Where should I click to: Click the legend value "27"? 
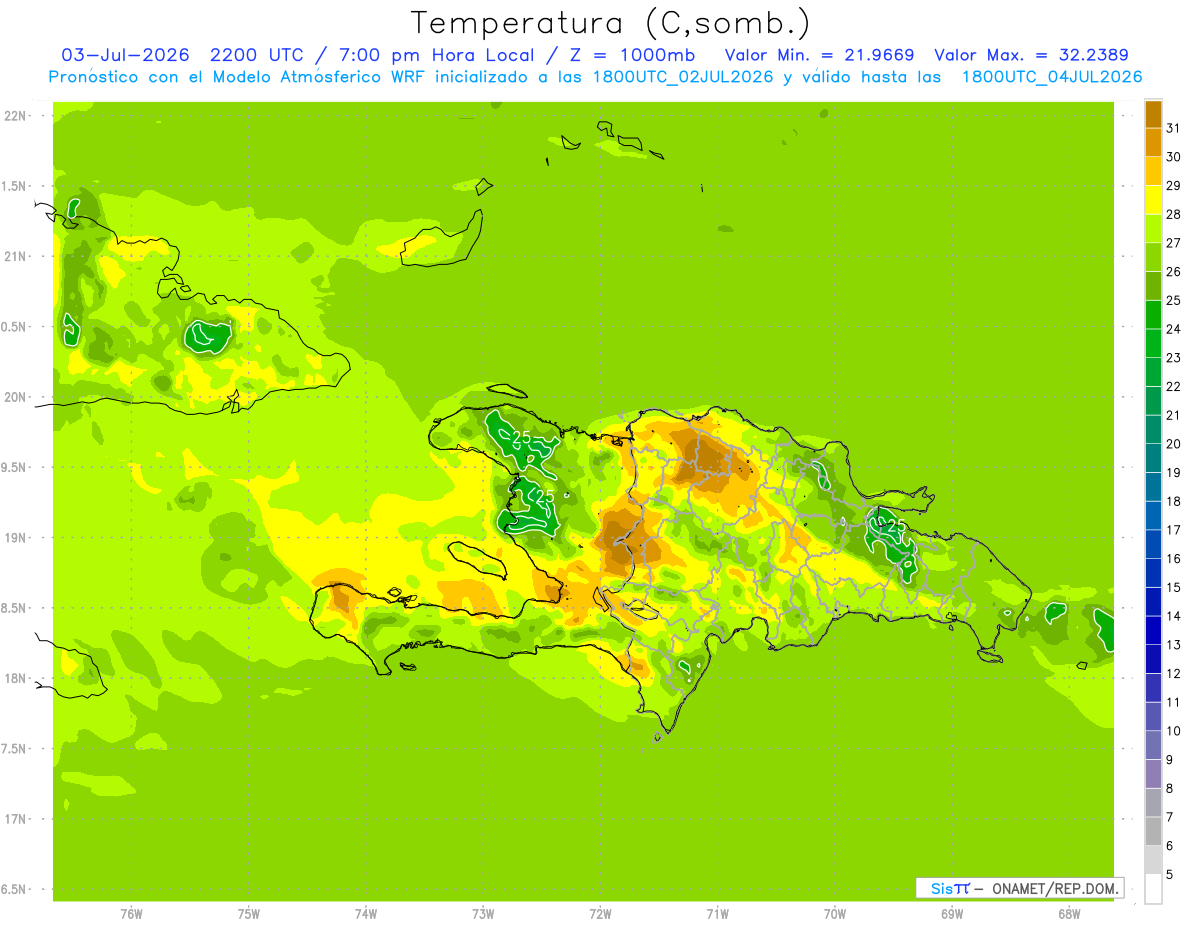(x=1174, y=243)
